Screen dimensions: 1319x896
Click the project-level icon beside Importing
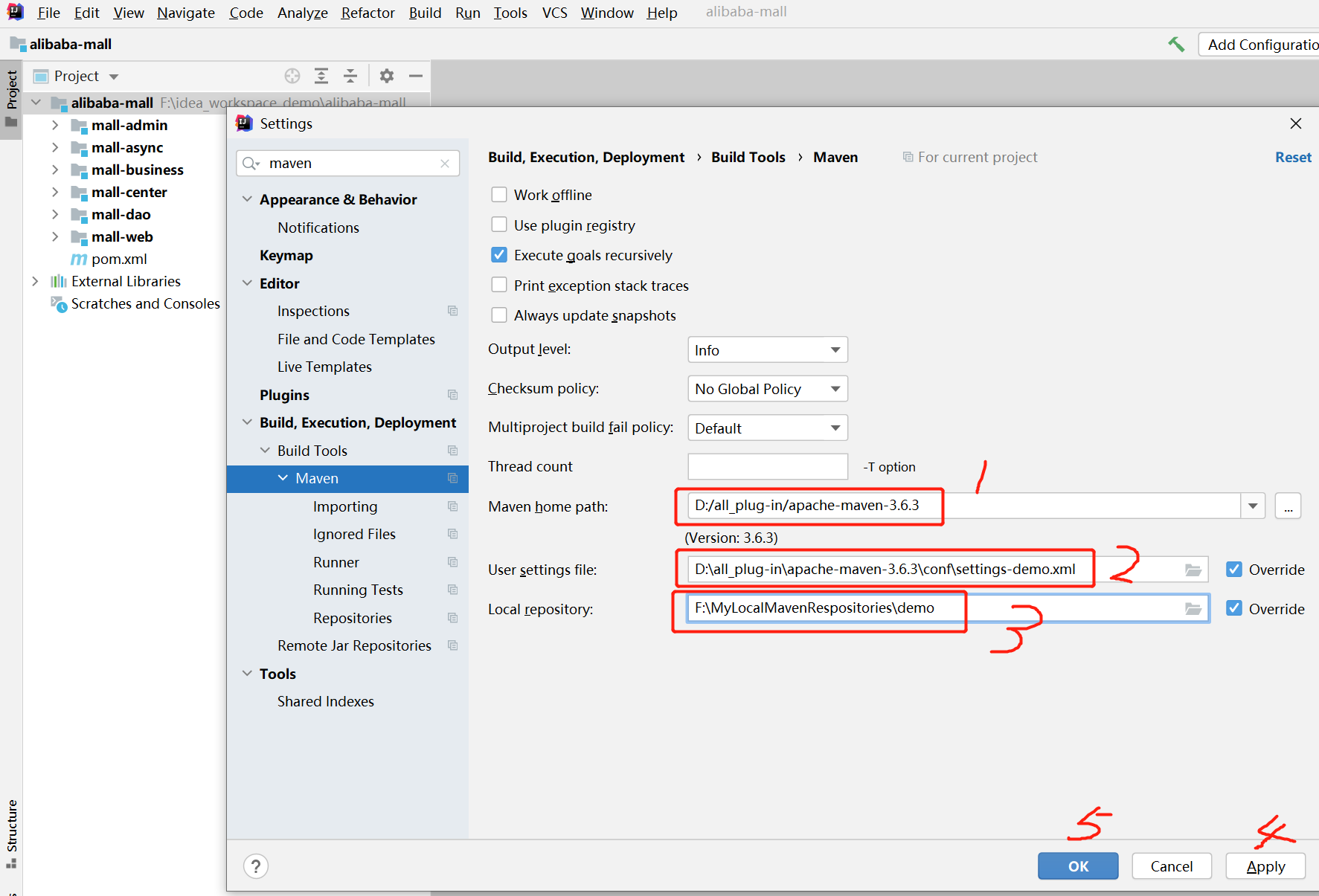coord(452,506)
